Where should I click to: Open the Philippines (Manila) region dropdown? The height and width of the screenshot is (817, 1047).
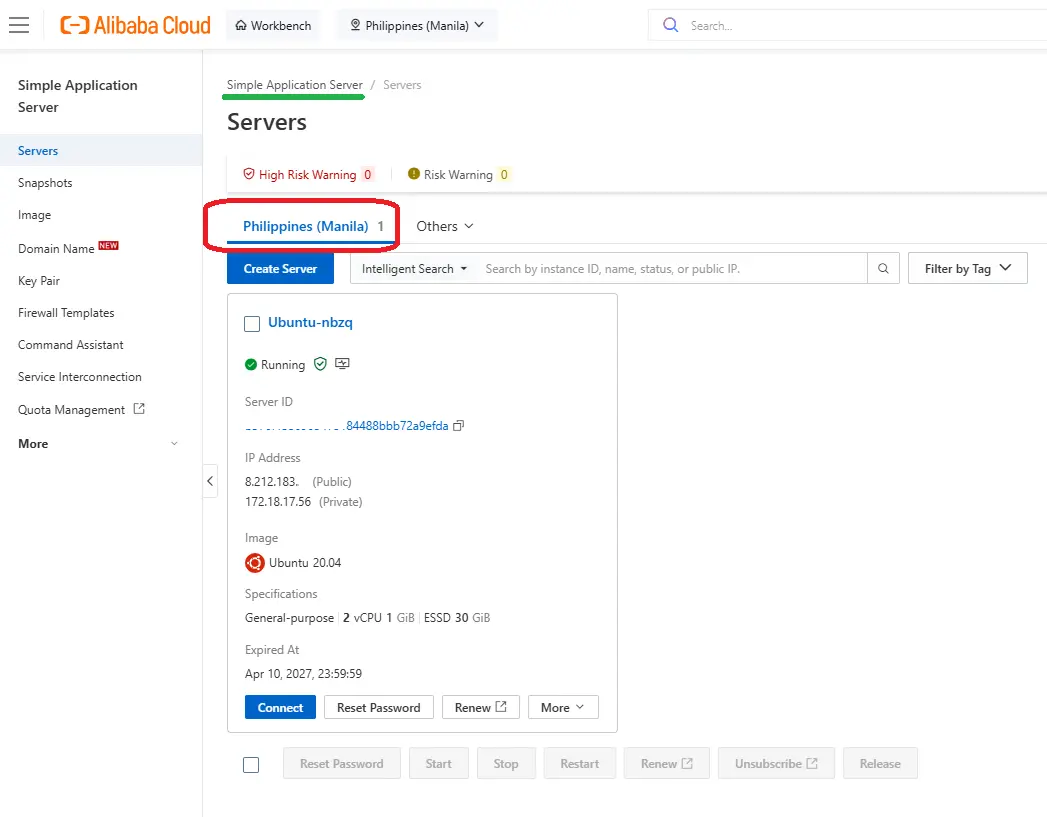pos(417,25)
